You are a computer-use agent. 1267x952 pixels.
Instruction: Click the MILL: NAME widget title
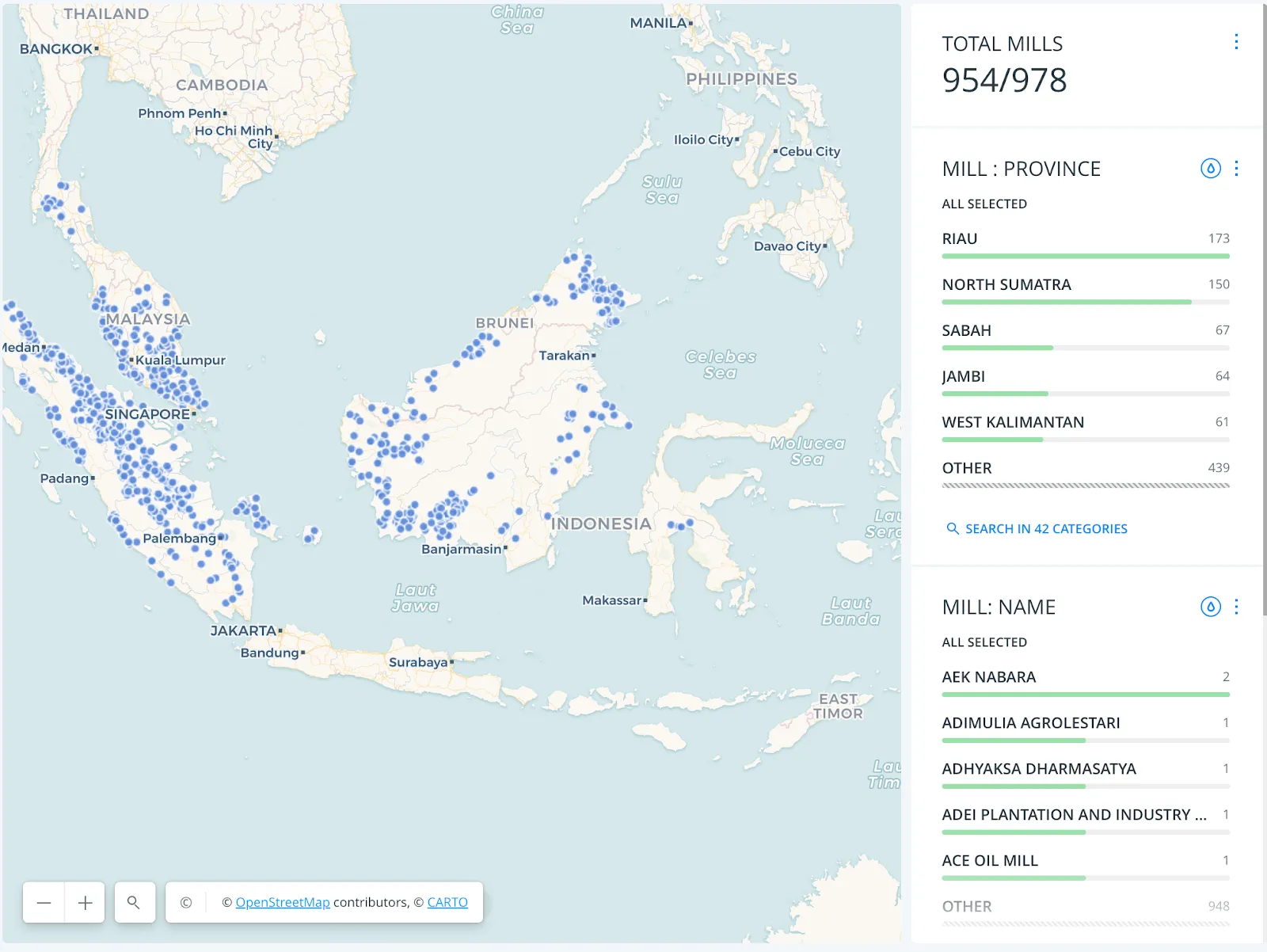pos(999,607)
